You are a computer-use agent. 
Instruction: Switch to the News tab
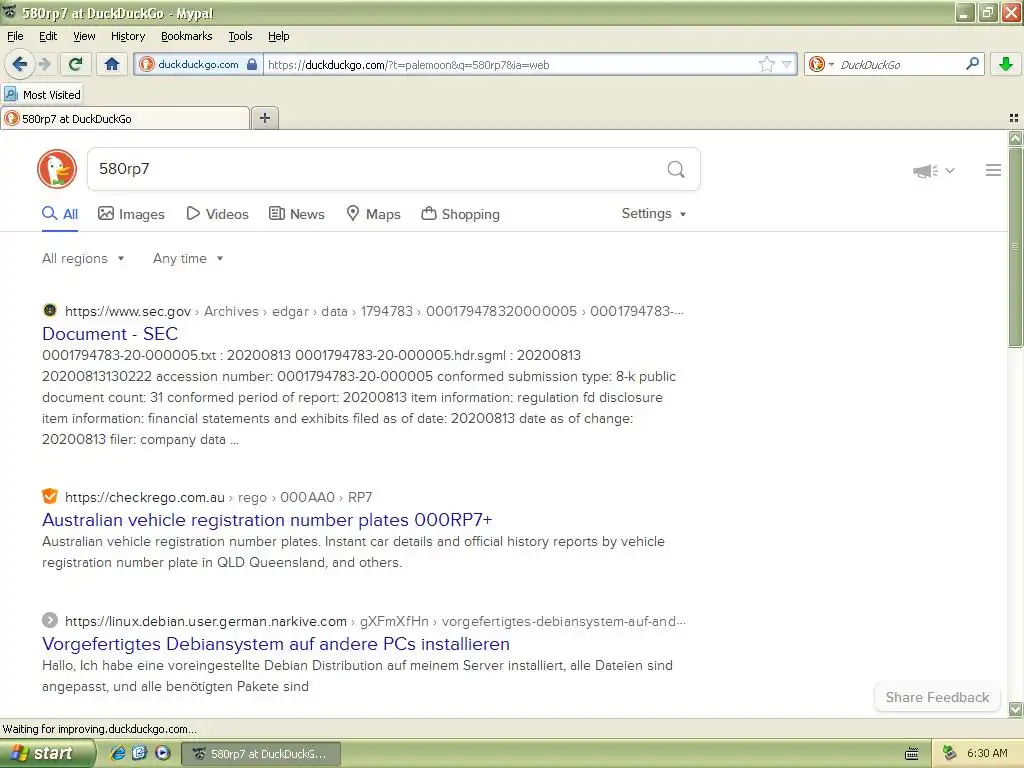296,214
